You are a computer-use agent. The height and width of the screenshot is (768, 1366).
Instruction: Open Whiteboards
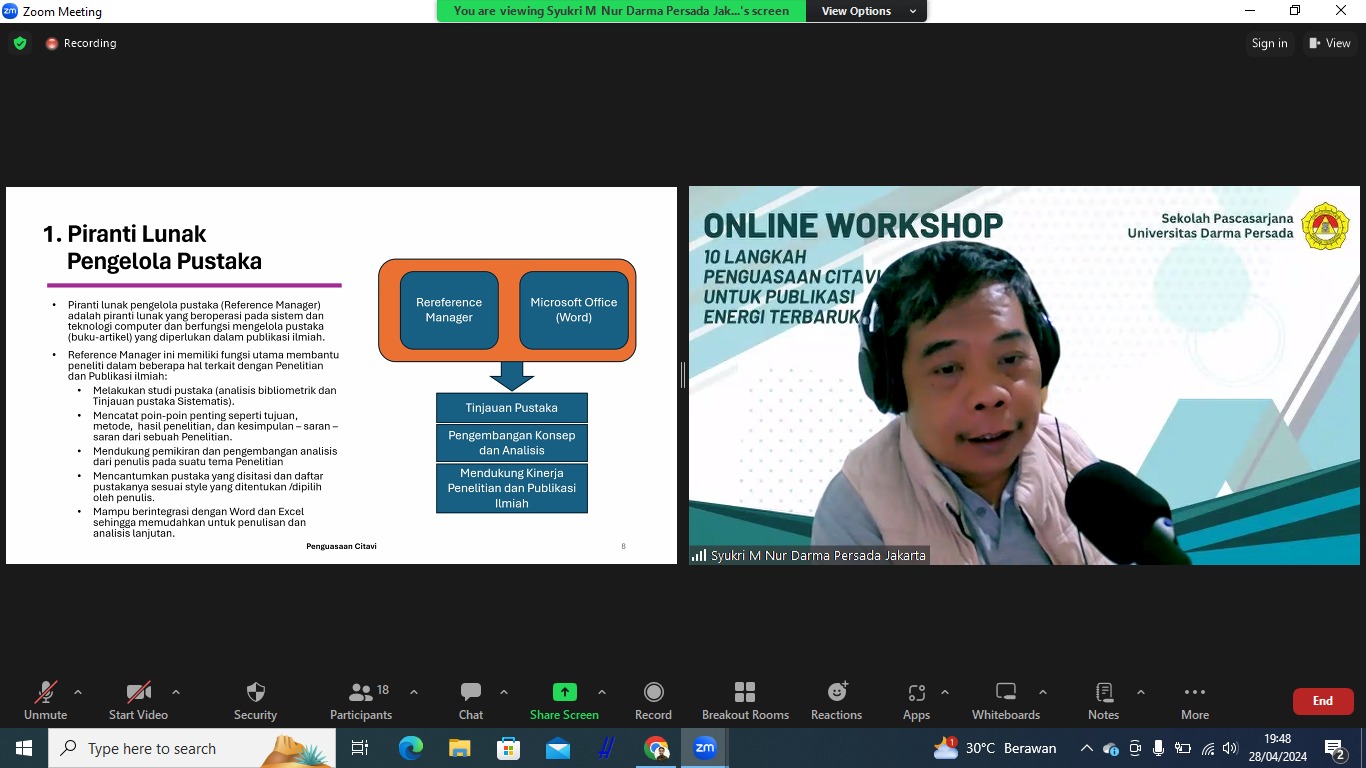[1006, 700]
